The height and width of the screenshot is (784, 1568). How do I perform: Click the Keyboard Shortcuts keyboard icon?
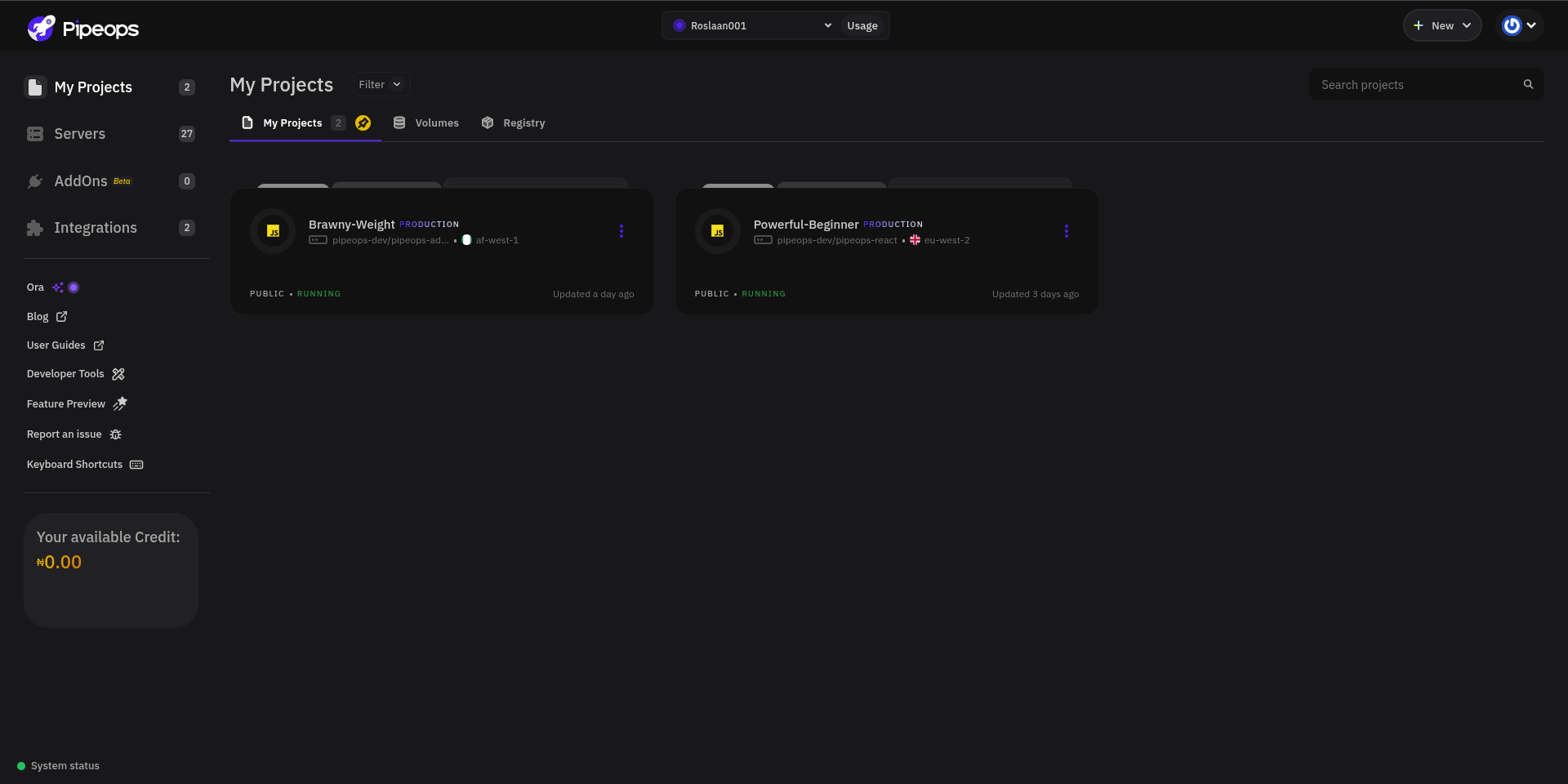pyautogui.click(x=136, y=465)
